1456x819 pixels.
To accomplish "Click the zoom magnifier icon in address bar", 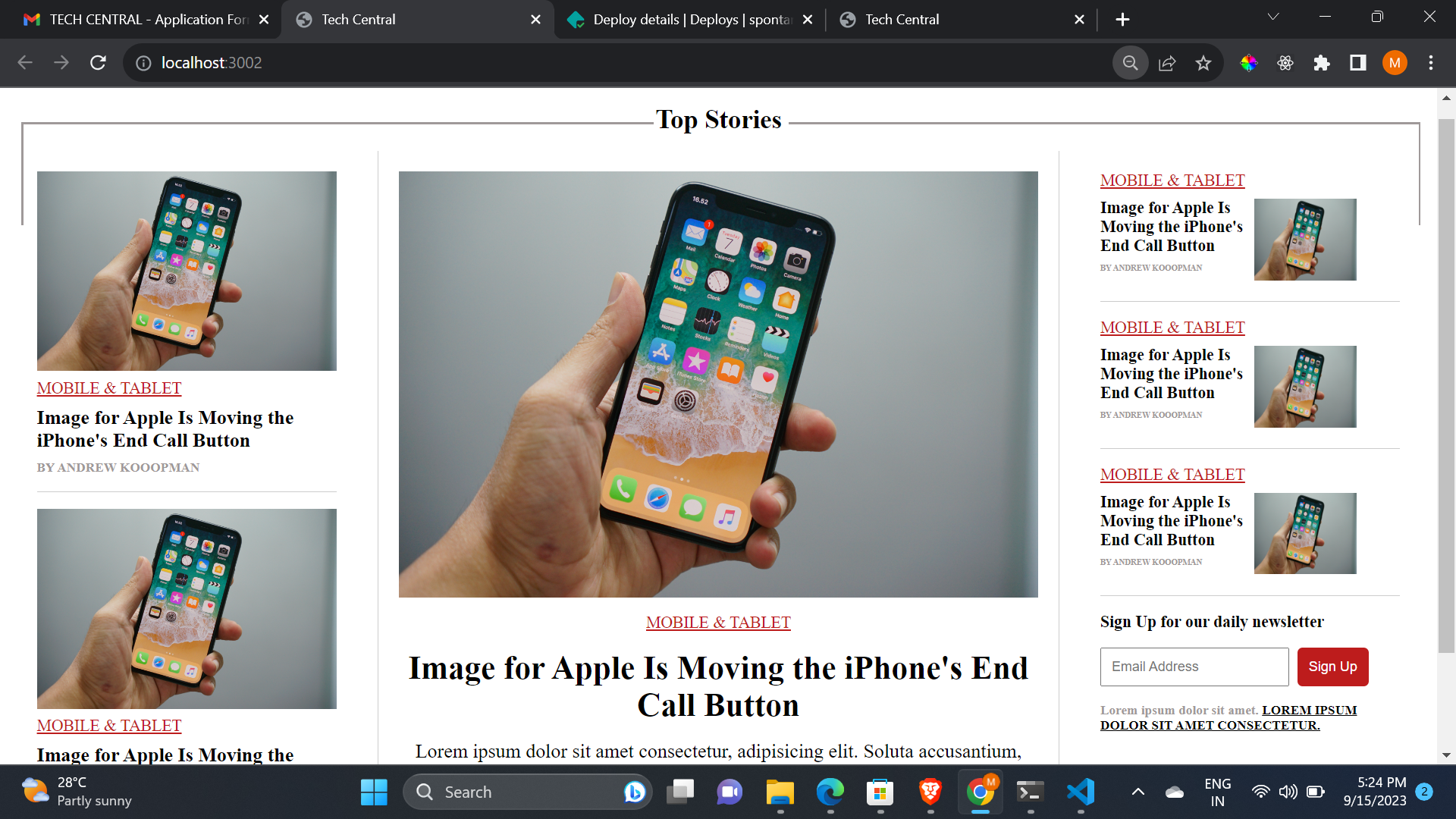I will tap(1130, 63).
